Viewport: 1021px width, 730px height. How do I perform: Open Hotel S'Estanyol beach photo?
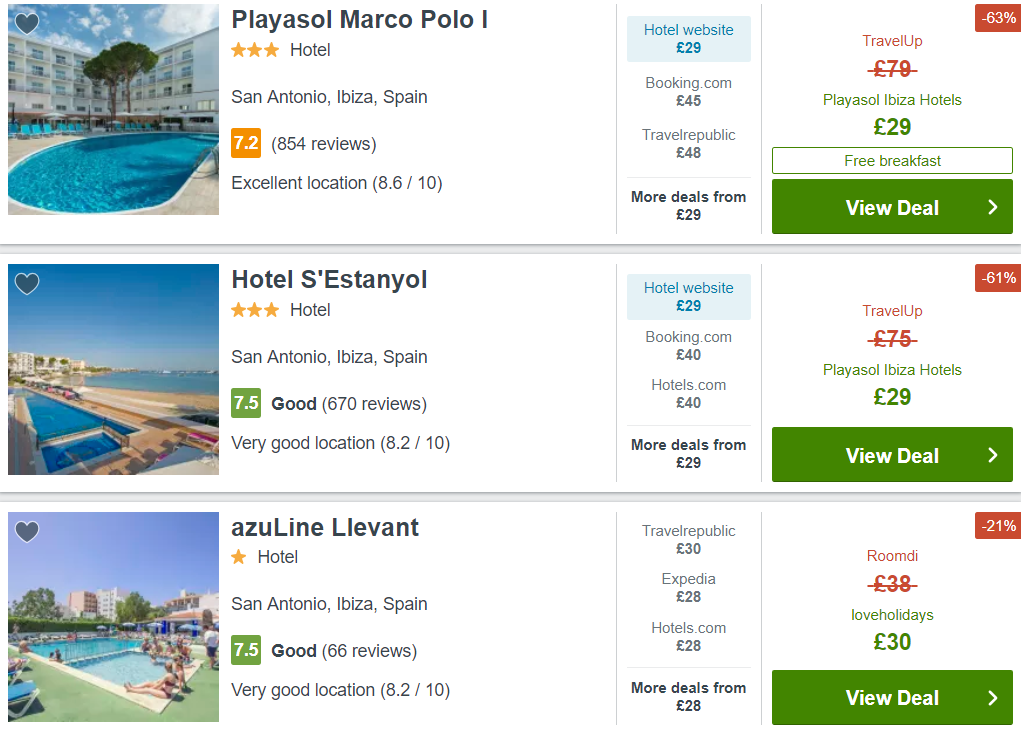[x=113, y=369]
